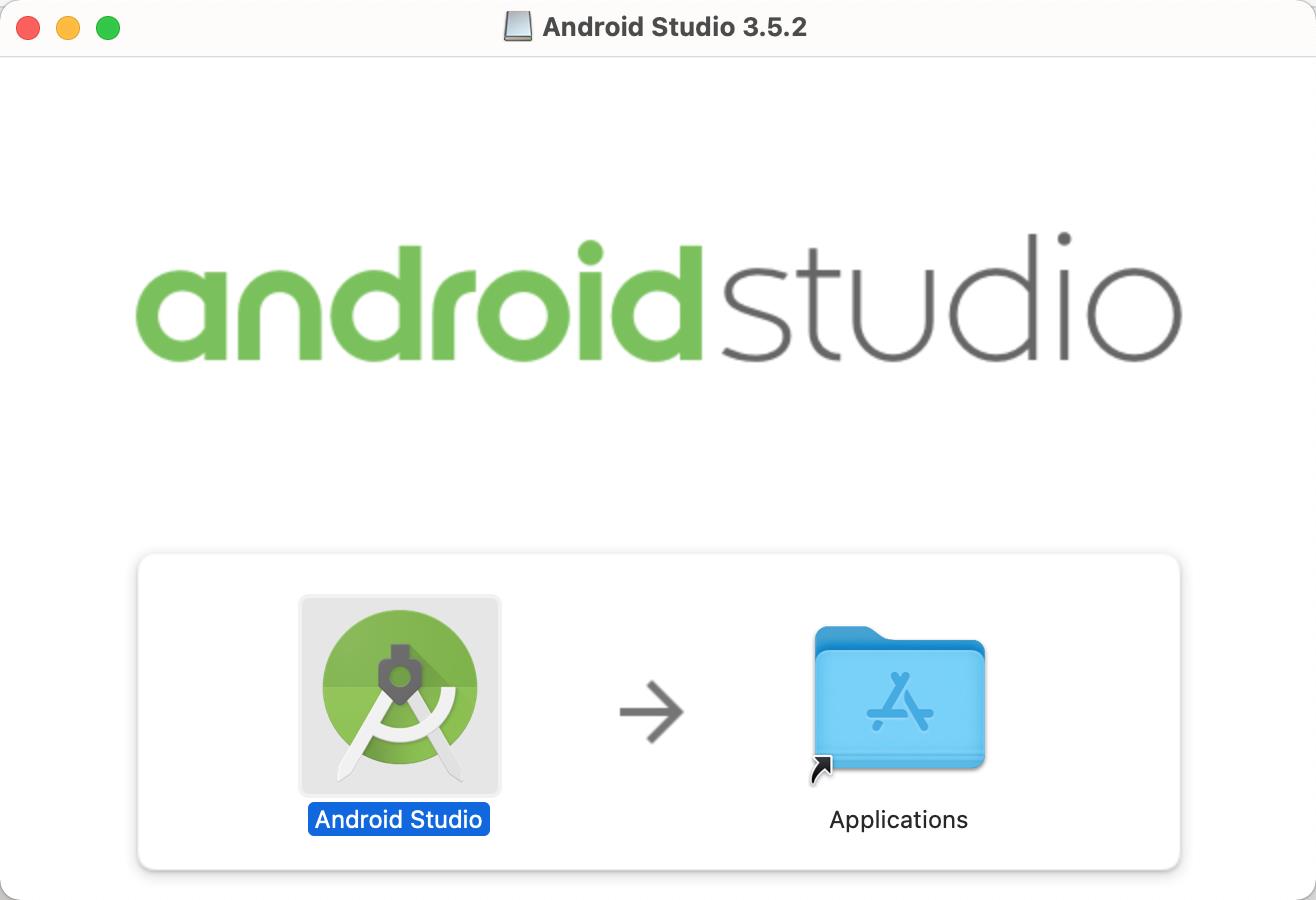This screenshot has width=1316, height=900.
Task: Select the Android Studio app icon
Action: (x=400, y=696)
